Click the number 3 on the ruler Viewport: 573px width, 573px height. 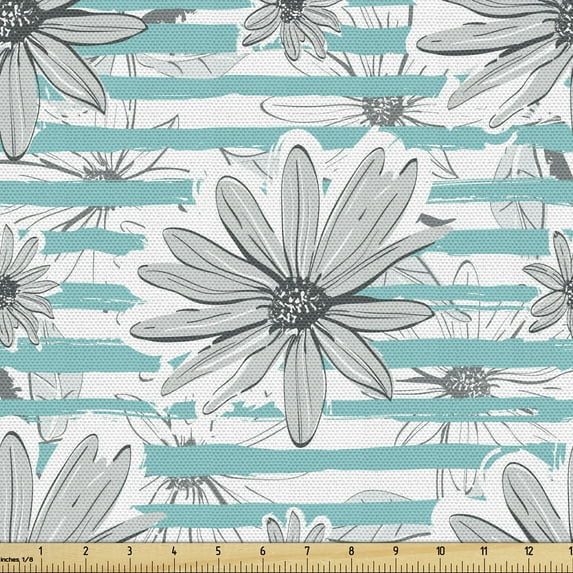click(130, 551)
